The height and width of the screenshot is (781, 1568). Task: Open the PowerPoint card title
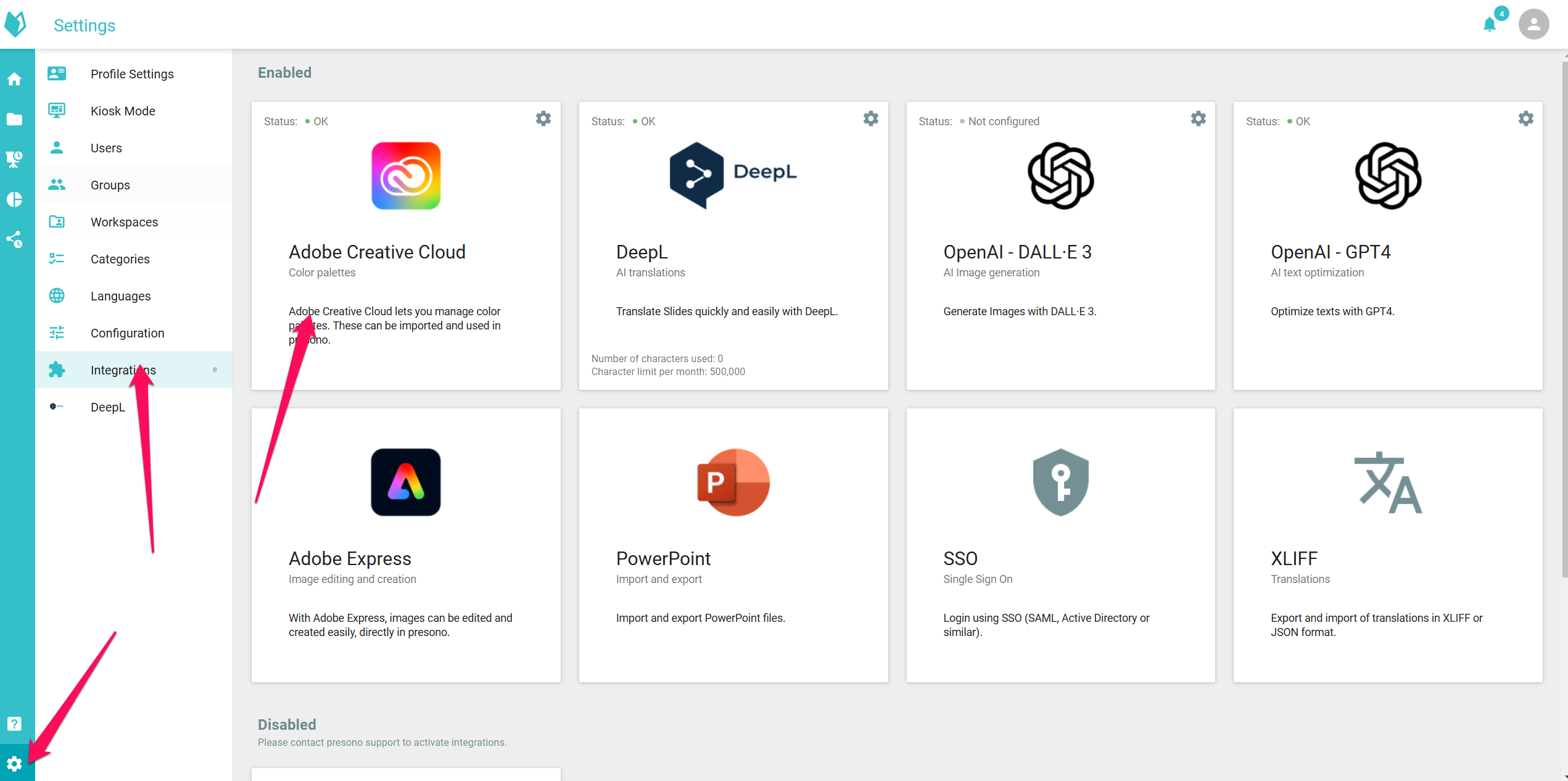pos(663,558)
